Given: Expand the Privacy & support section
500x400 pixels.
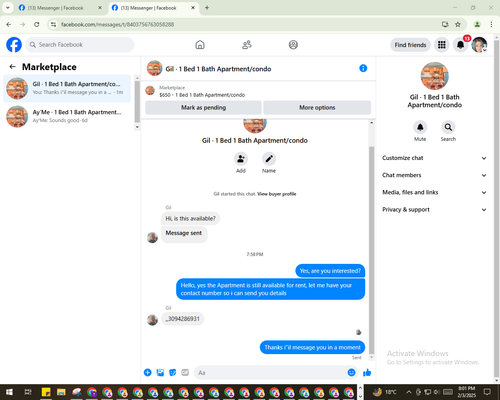Looking at the screenshot, I should pos(434,210).
